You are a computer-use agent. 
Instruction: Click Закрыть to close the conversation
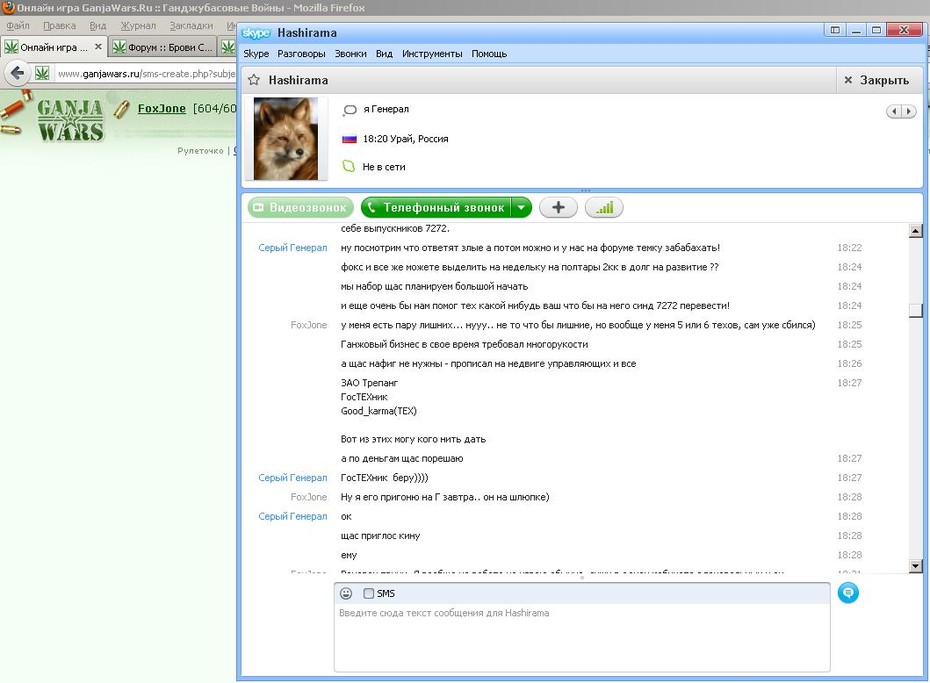pyautogui.click(x=877, y=80)
